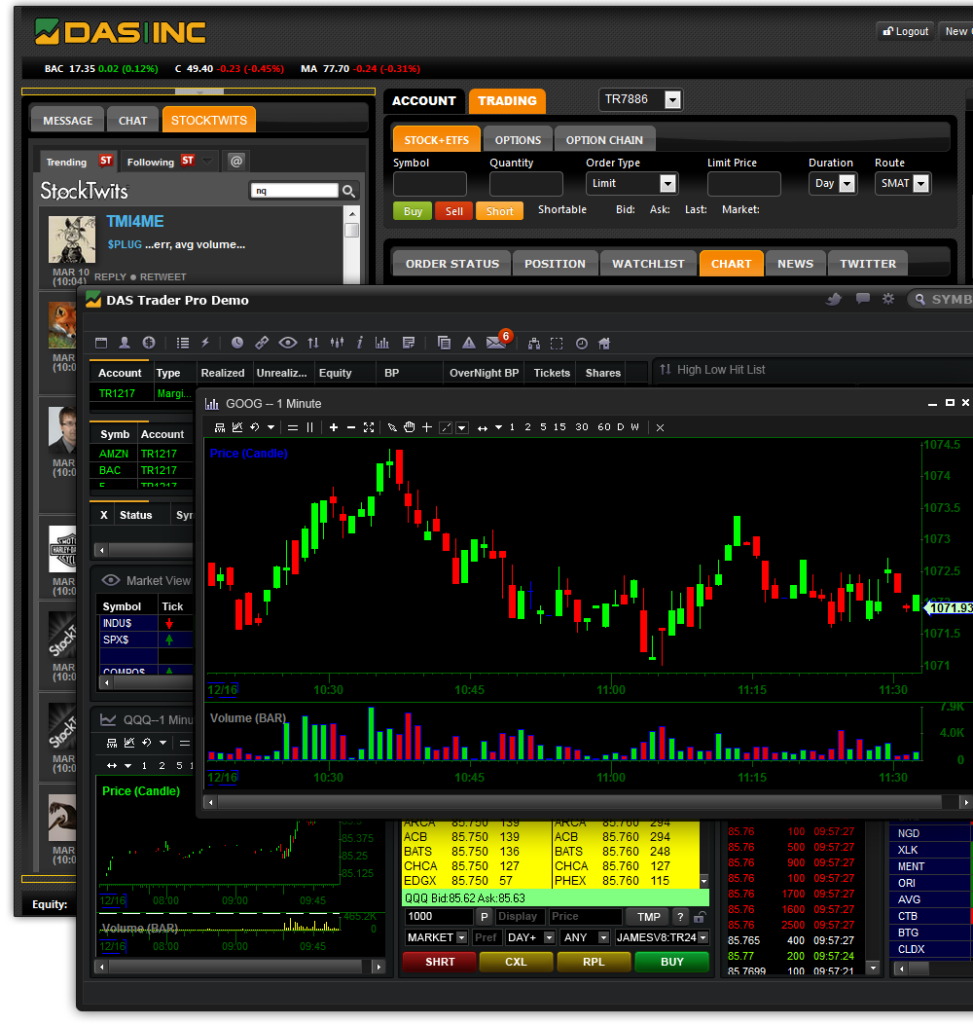973x1024 pixels.
Task: Click the Logout button
Action: (905, 31)
